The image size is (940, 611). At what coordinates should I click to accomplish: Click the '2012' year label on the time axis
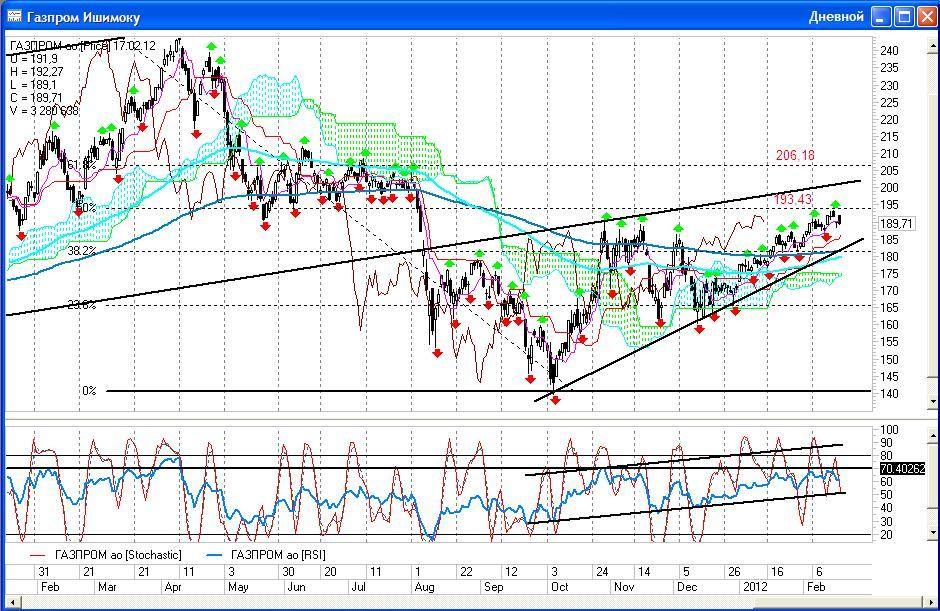click(755, 587)
